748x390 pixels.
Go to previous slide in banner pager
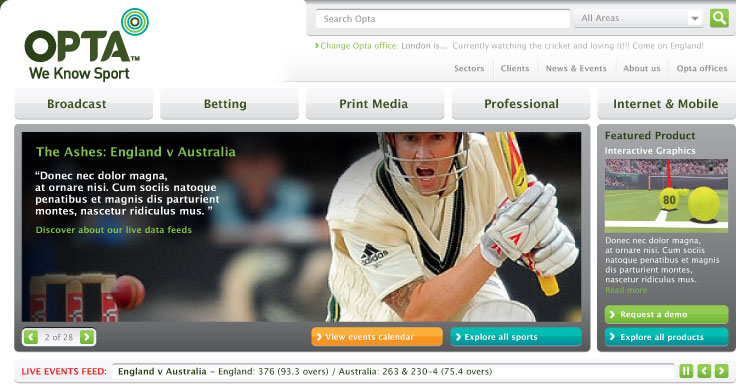(x=31, y=337)
